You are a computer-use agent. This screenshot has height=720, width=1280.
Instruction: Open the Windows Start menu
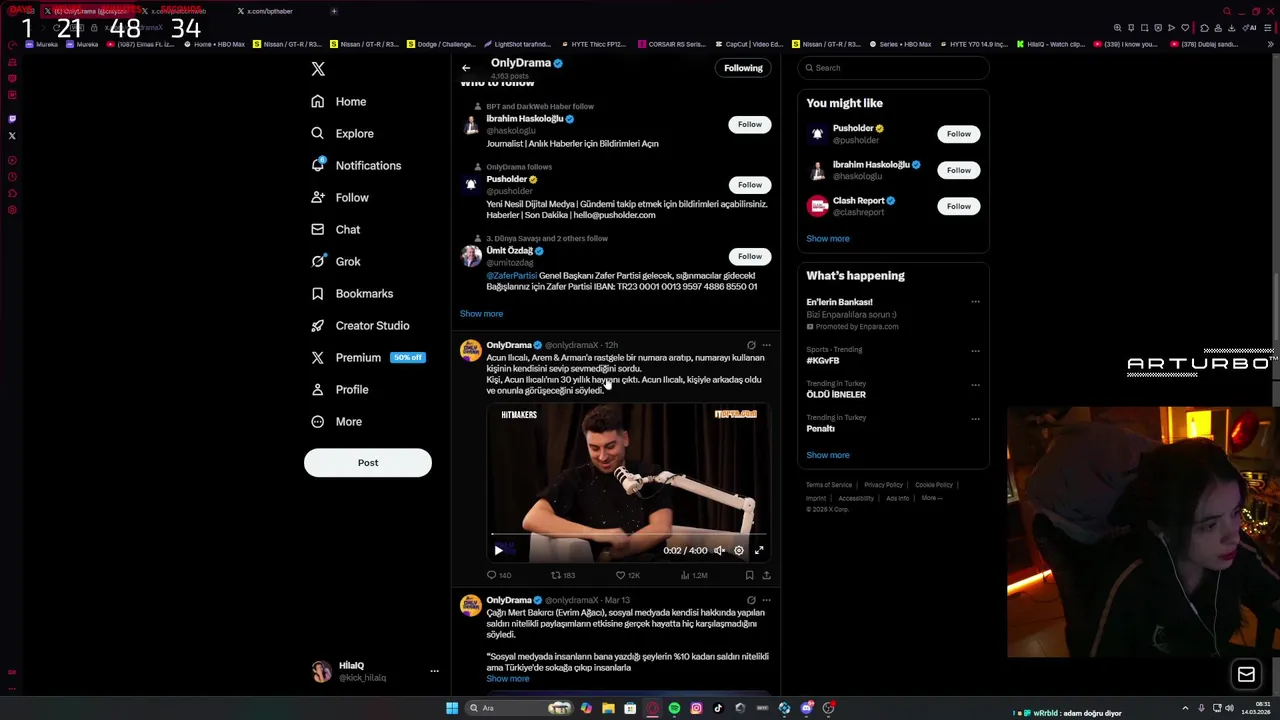pyautogui.click(x=452, y=708)
